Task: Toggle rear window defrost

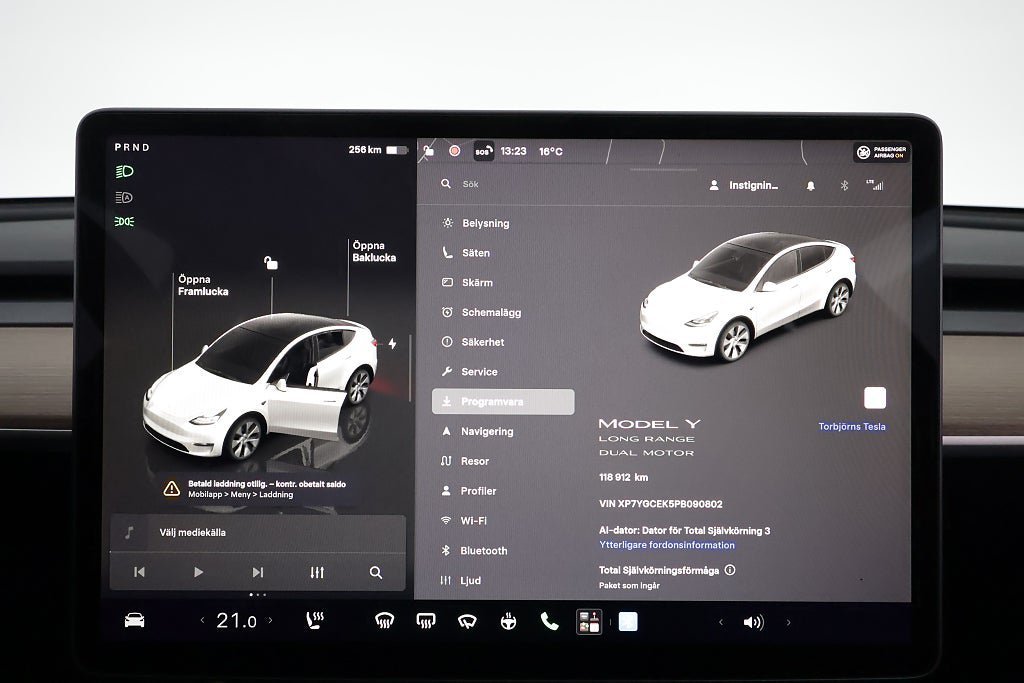Action: [x=426, y=621]
